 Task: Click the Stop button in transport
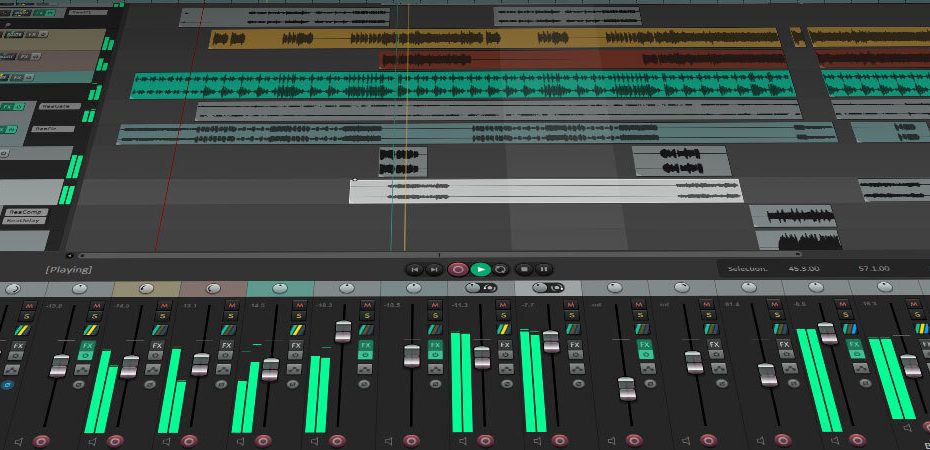click(523, 269)
